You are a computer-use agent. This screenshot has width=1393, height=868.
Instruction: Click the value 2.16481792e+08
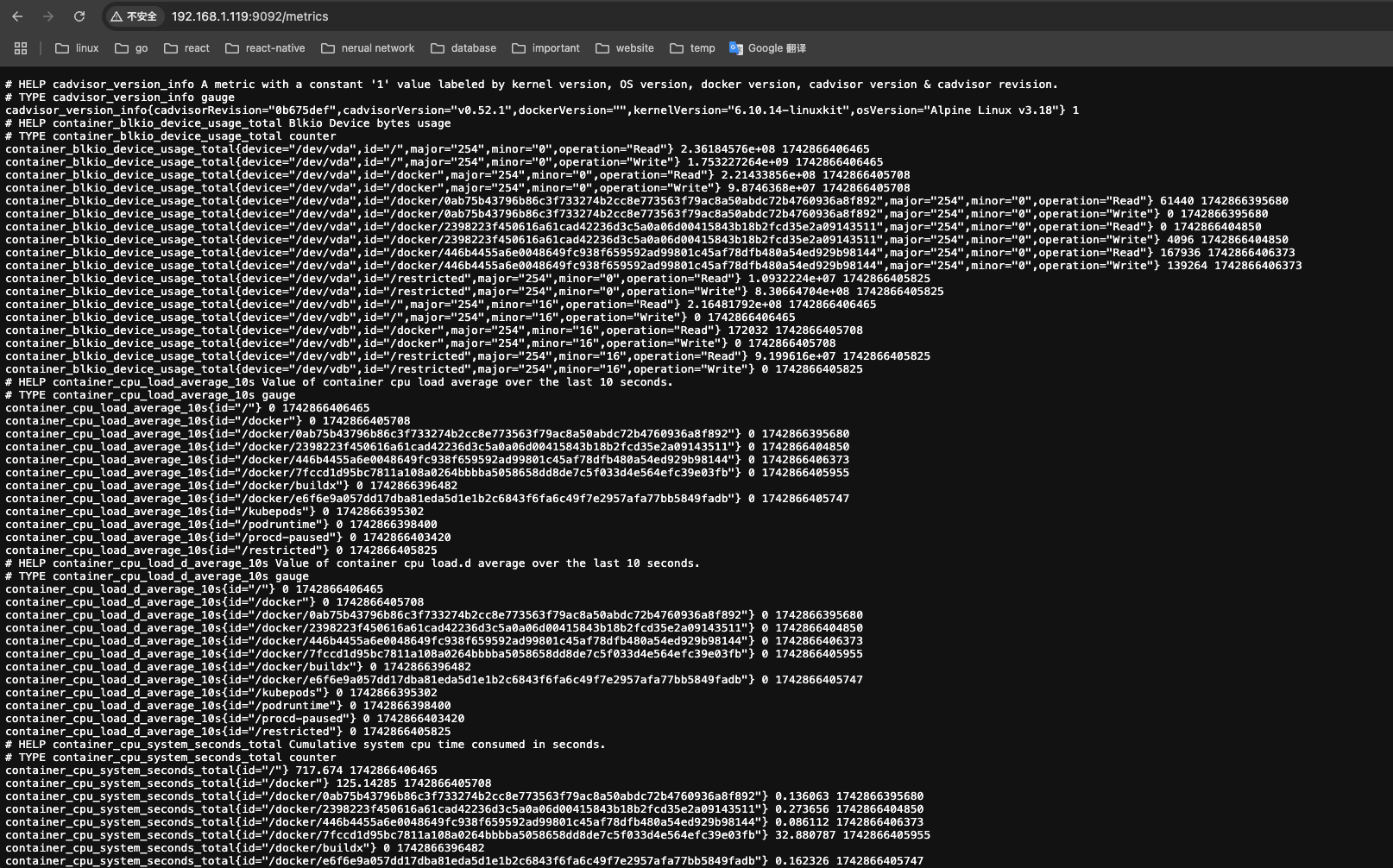point(734,305)
